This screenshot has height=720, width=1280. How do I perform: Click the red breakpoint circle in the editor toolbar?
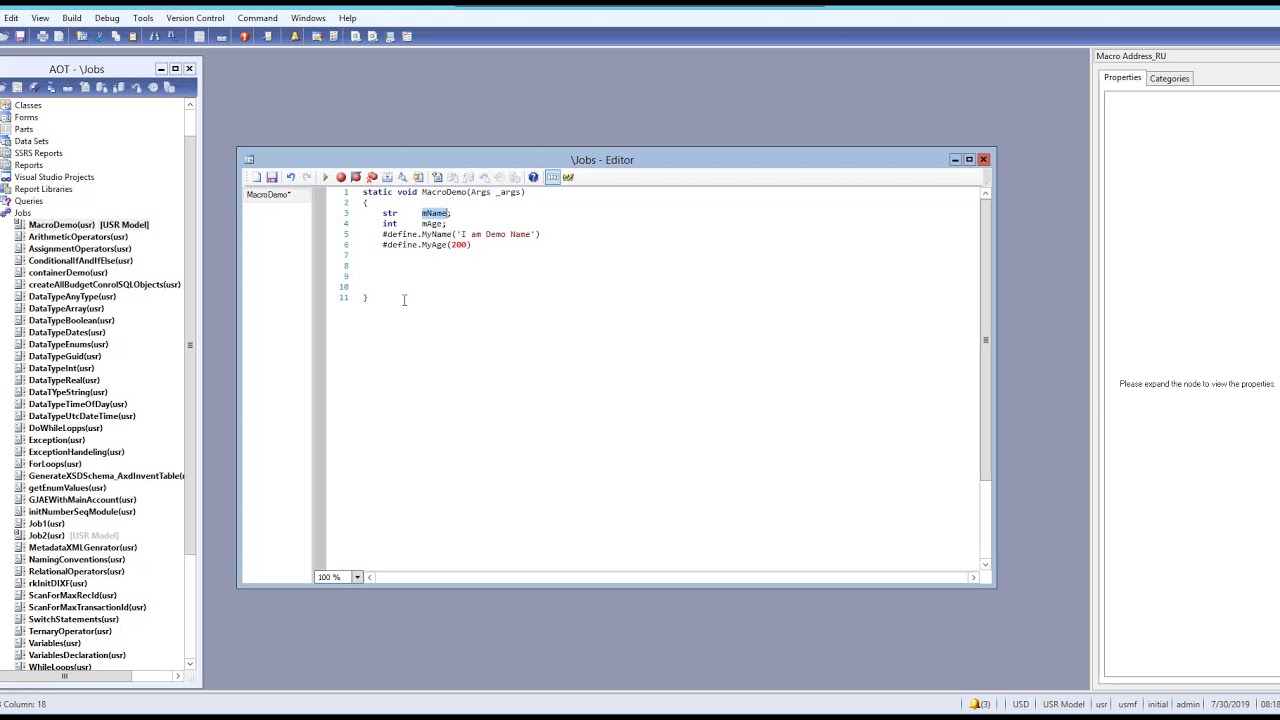click(341, 177)
